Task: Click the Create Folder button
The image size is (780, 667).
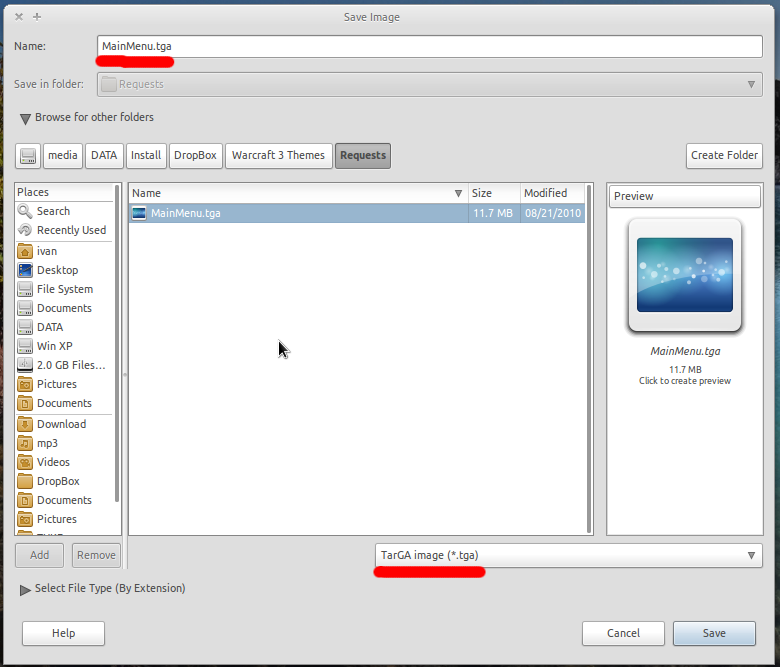Action: point(724,156)
